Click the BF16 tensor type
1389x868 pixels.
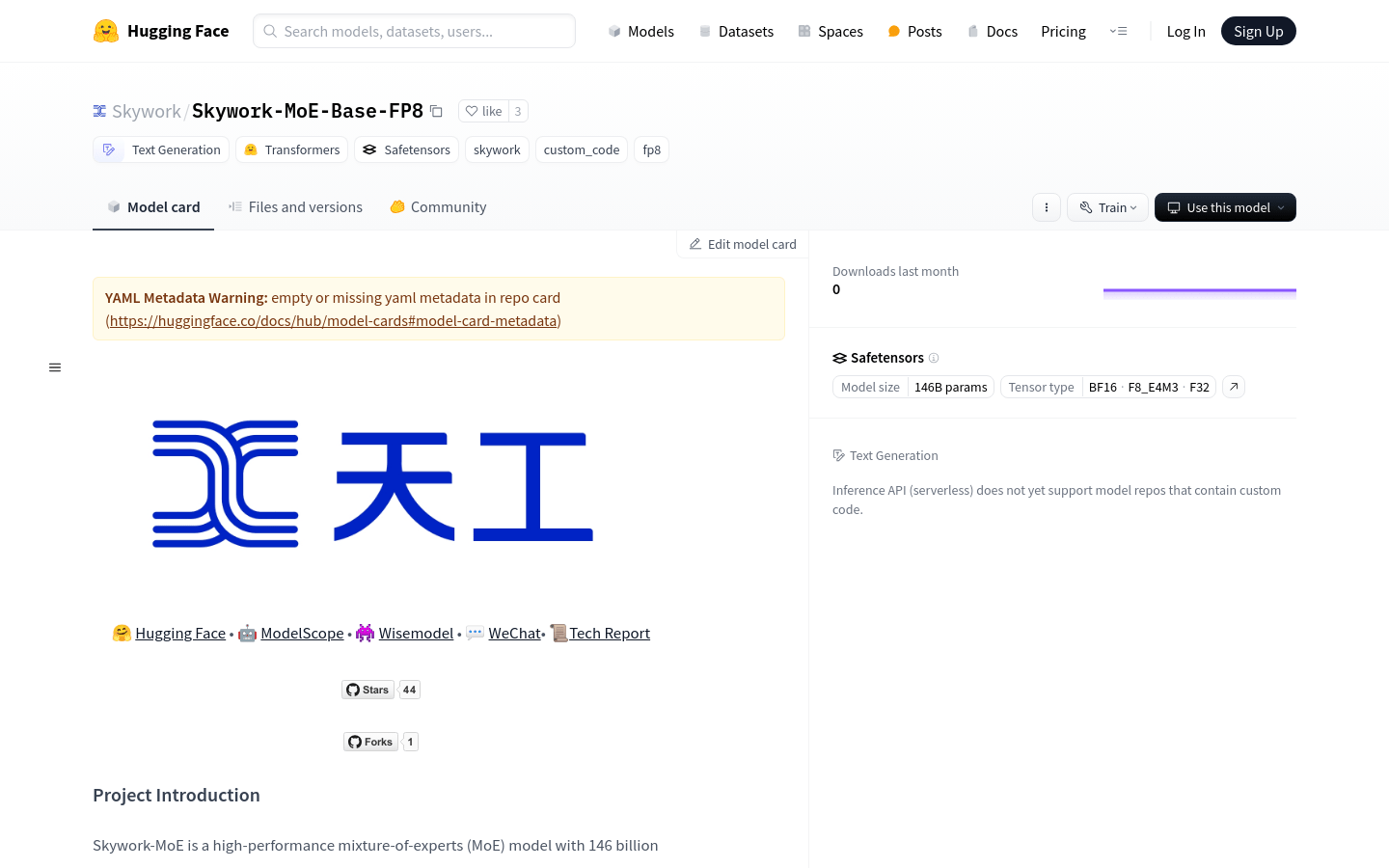pos(1103,387)
